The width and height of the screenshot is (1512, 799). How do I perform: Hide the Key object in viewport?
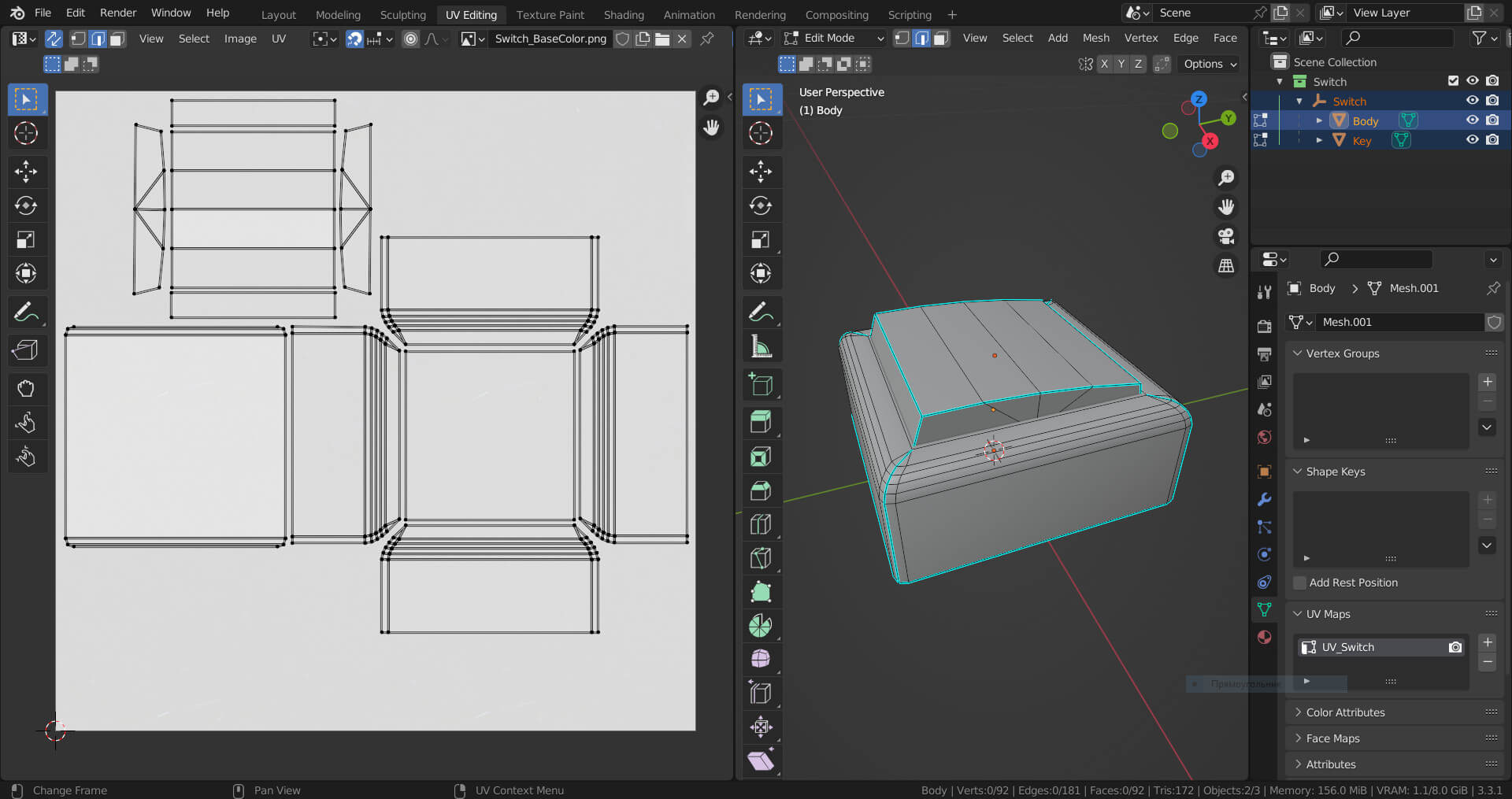(1472, 140)
